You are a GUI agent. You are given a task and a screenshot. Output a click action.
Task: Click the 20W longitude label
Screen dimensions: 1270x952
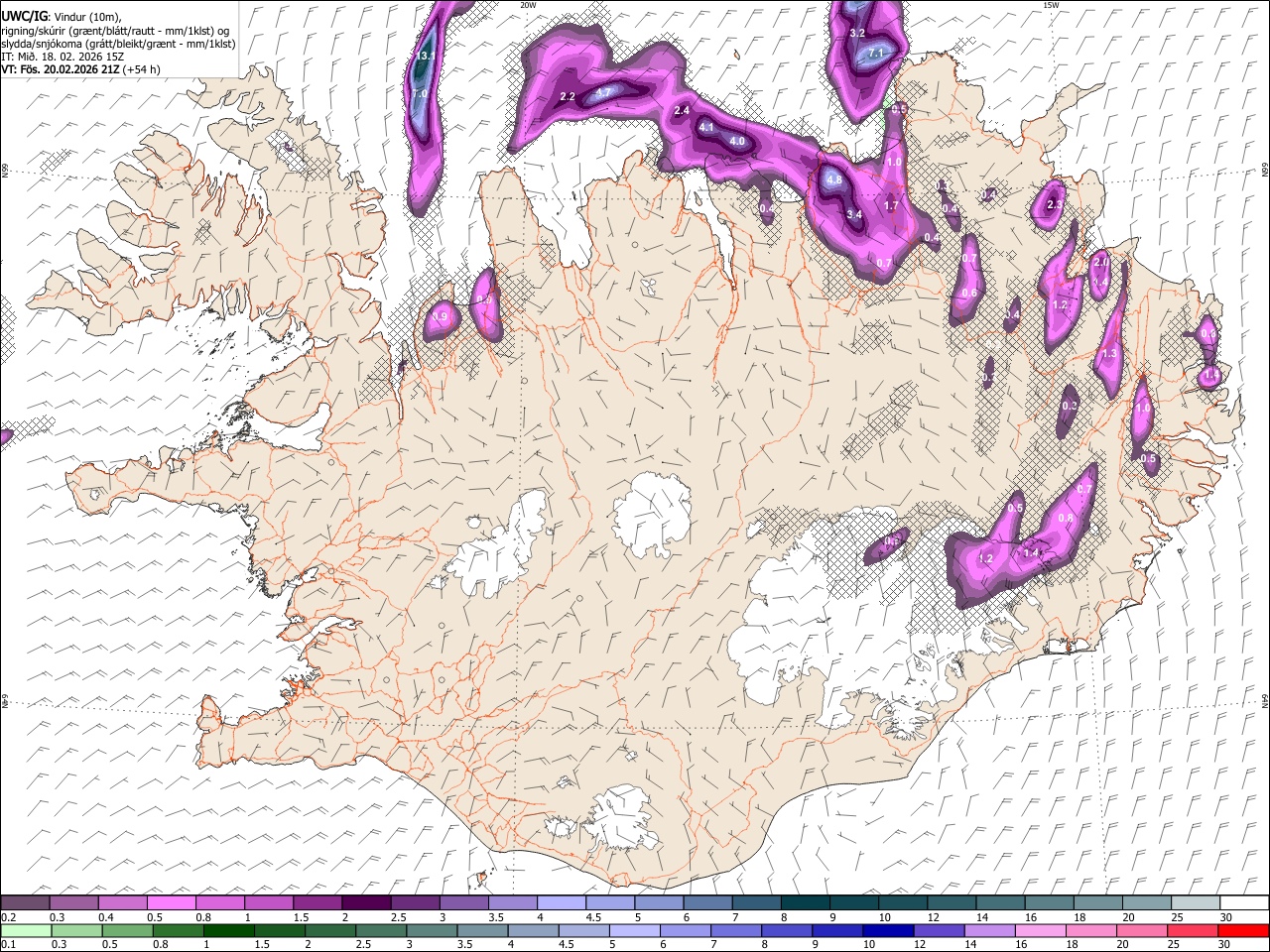coord(528,5)
